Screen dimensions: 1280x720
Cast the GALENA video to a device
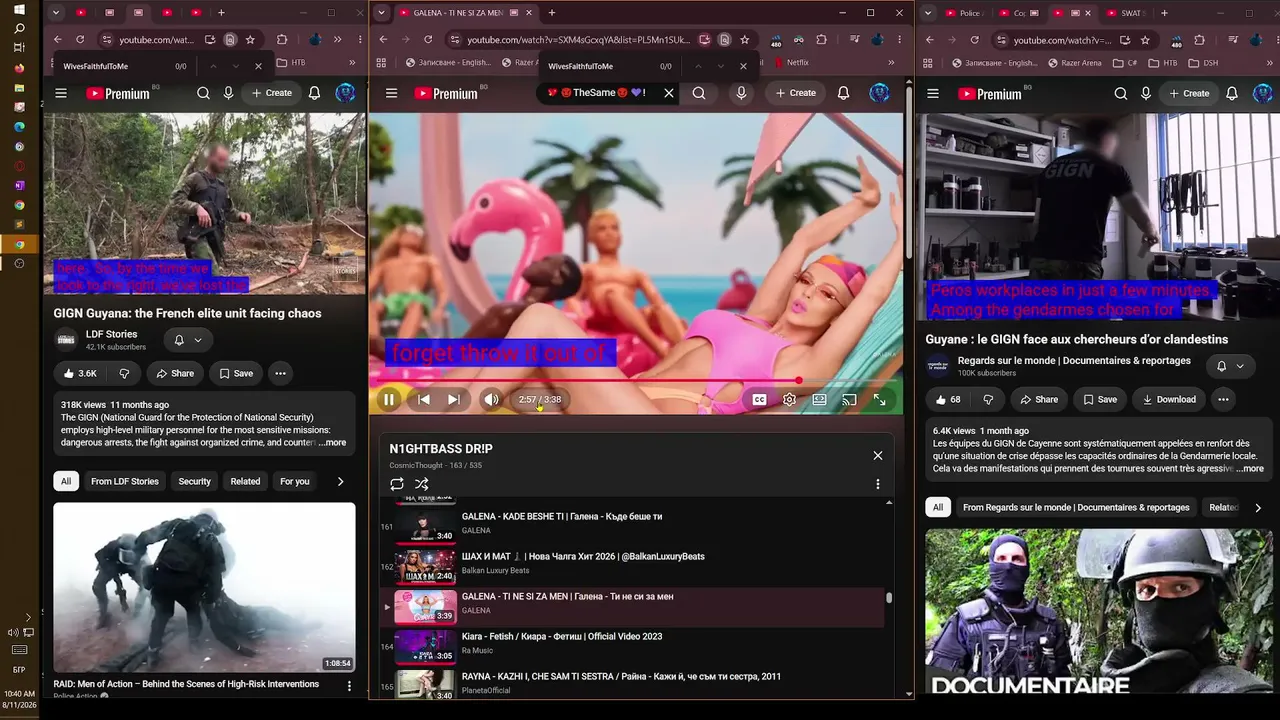(x=849, y=399)
